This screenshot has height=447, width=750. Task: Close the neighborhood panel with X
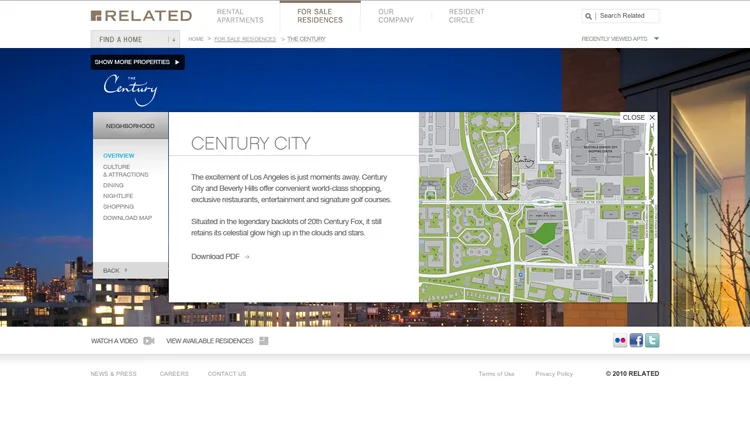[x=652, y=117]
